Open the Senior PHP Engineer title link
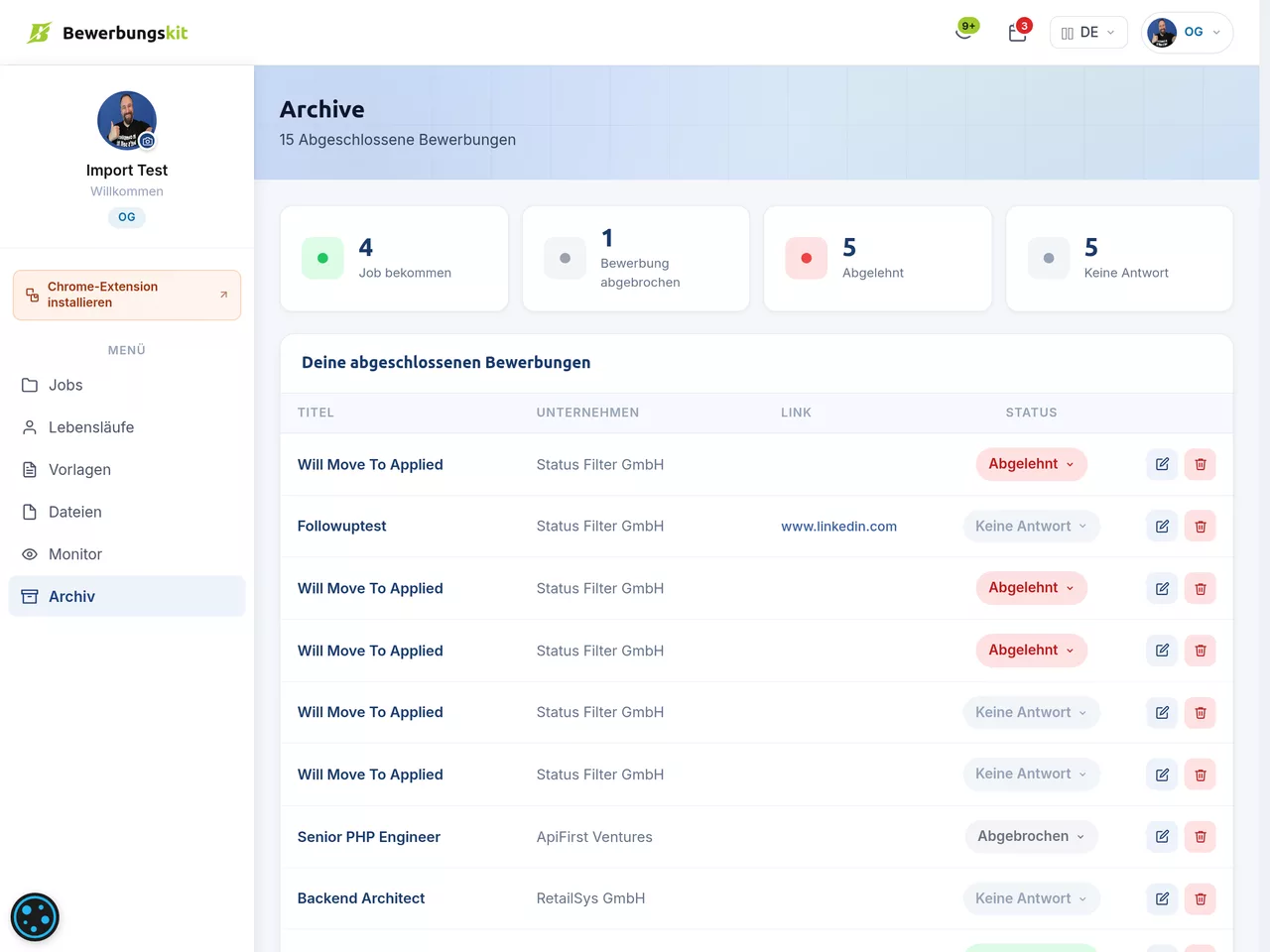Viewport: 1270px width, 952px height. pyautogui.click(x=369, y=837)
